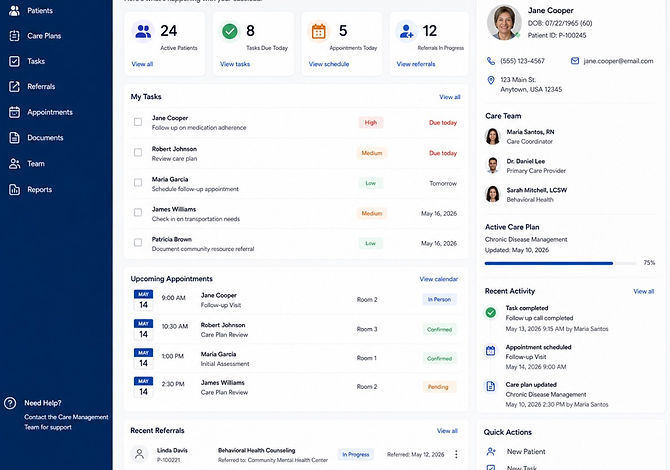Go to Patients in the sidebar menu
The height and width of the screenshot is (470, 670).
point(40,11)
